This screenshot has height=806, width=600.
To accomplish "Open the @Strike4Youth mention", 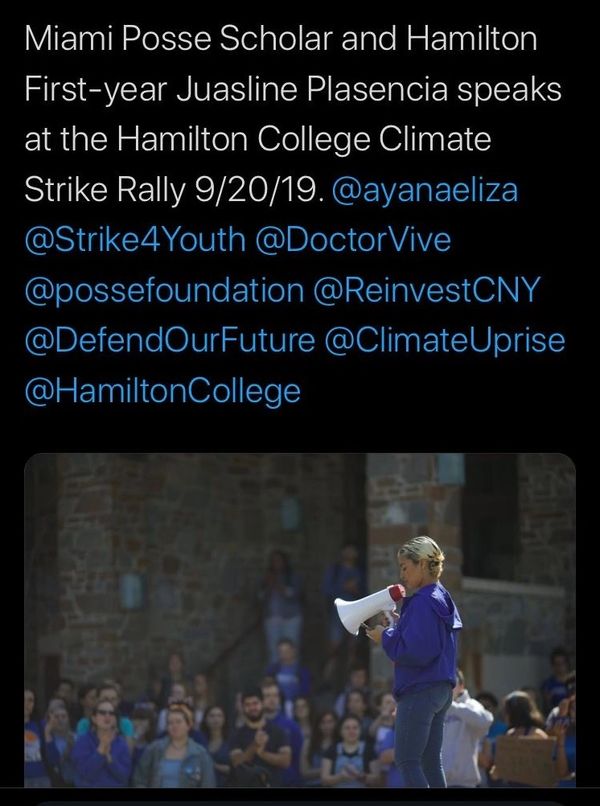I will [x=135, y=240].
